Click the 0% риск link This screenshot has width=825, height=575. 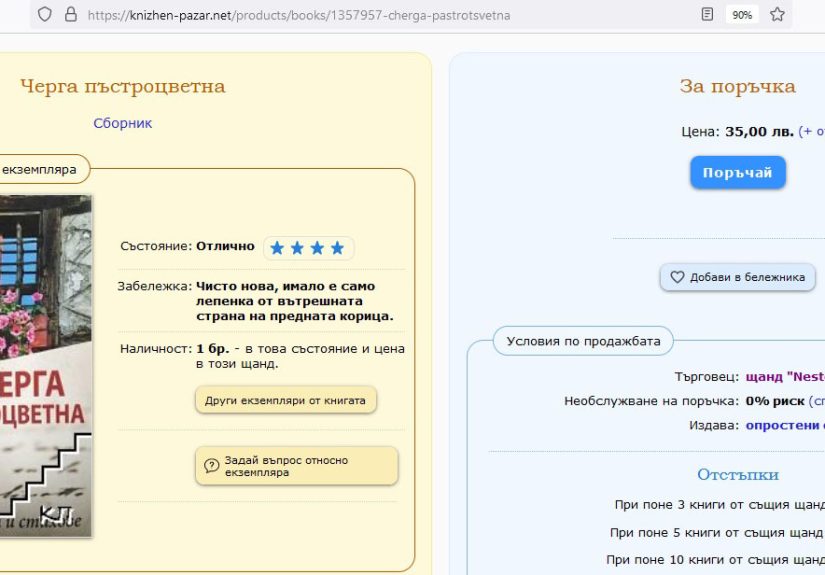[x=775, y=401]
